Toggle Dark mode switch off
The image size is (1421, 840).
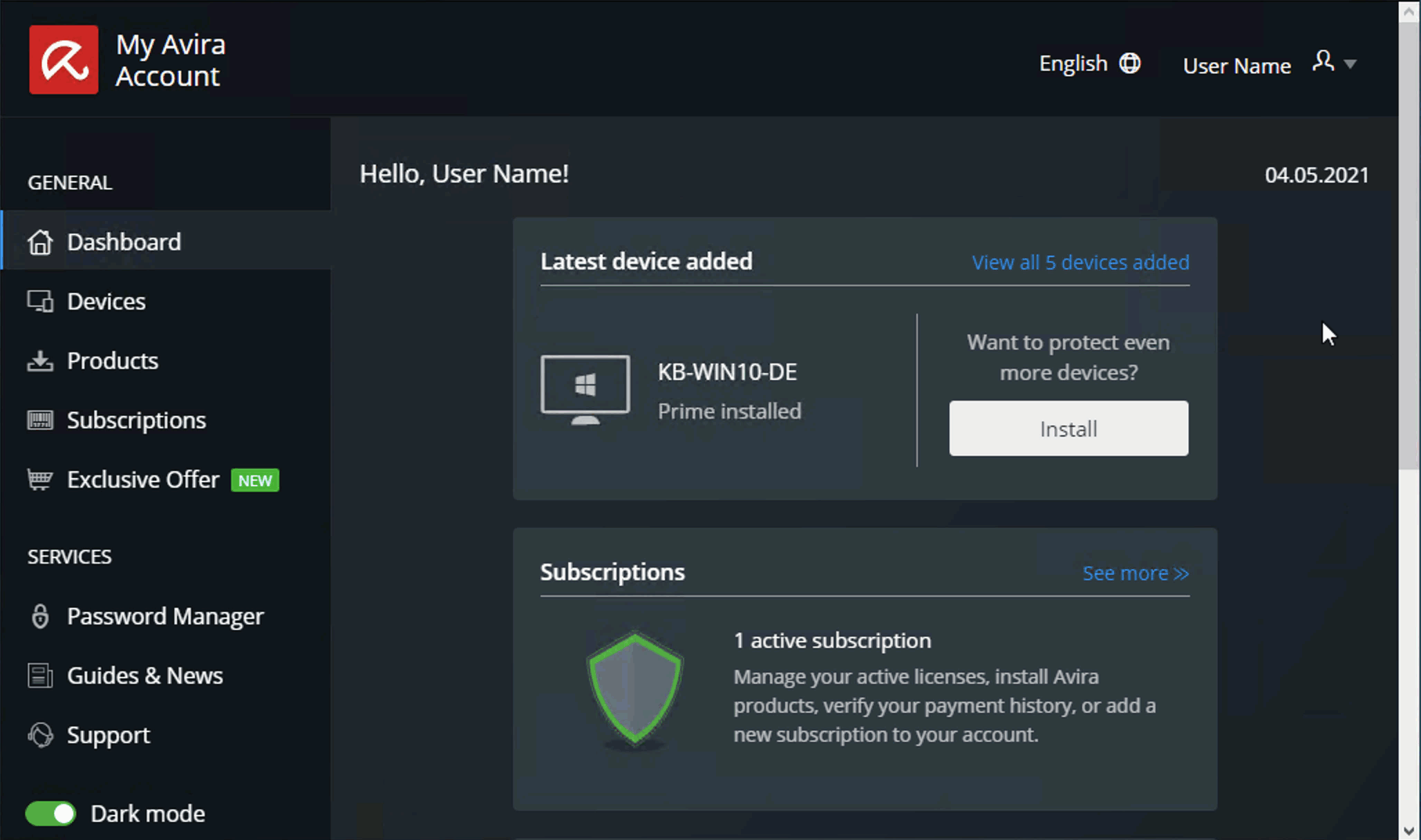[x=50, y=814]
